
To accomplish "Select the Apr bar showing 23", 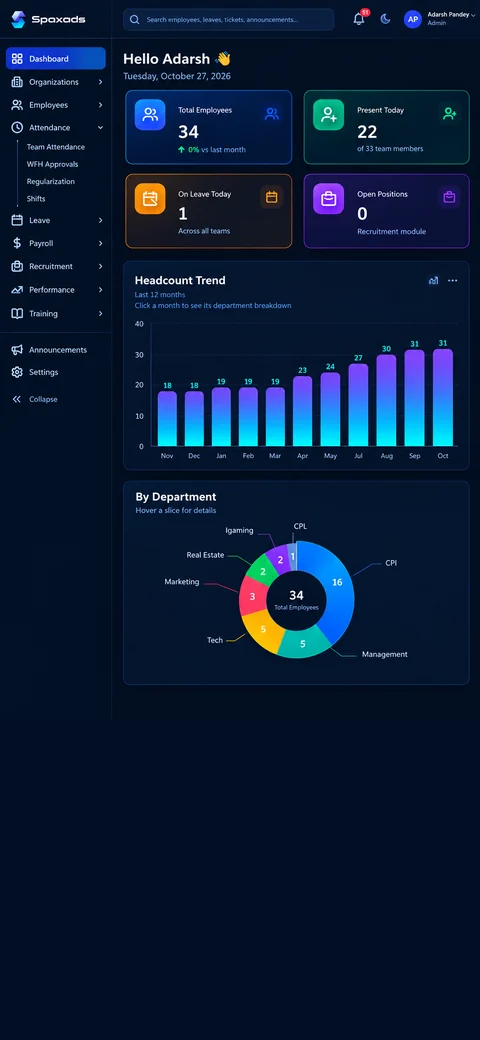I will 302,411.
